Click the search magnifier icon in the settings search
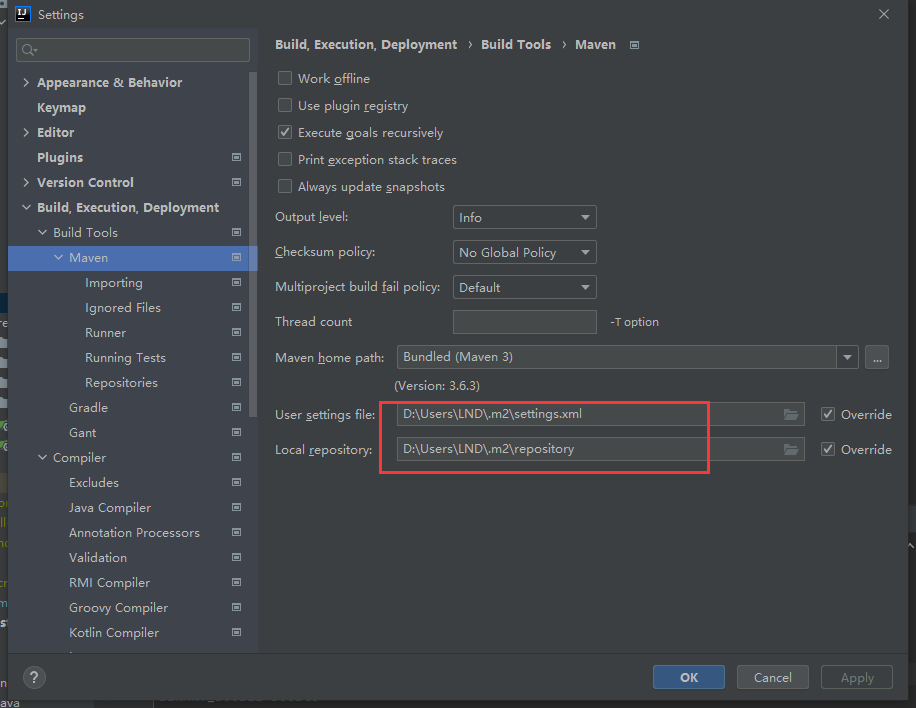The width and height of the screenshot is (916, 708). point(29,50)
